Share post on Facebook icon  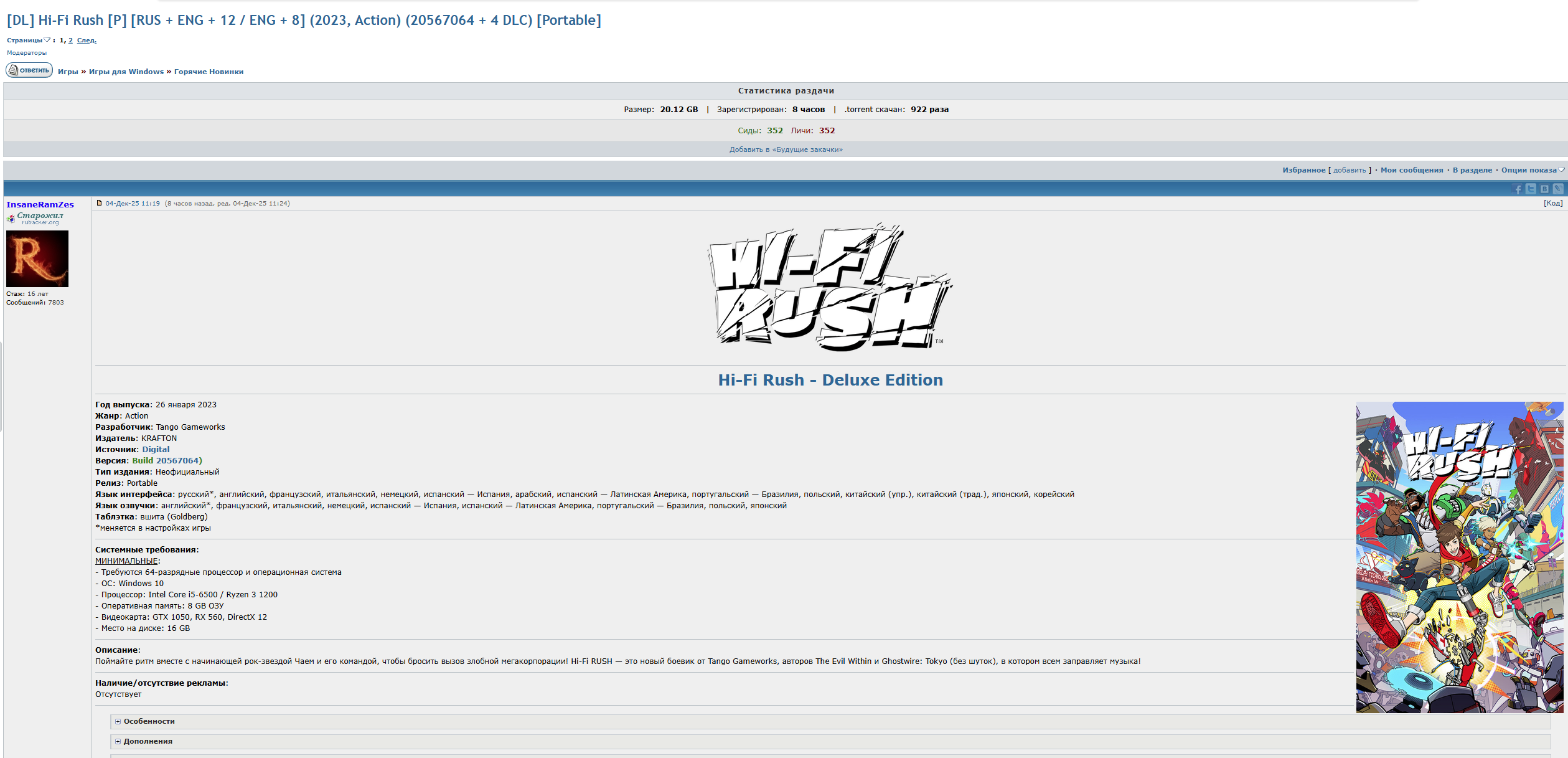(x=1518, y=189)
